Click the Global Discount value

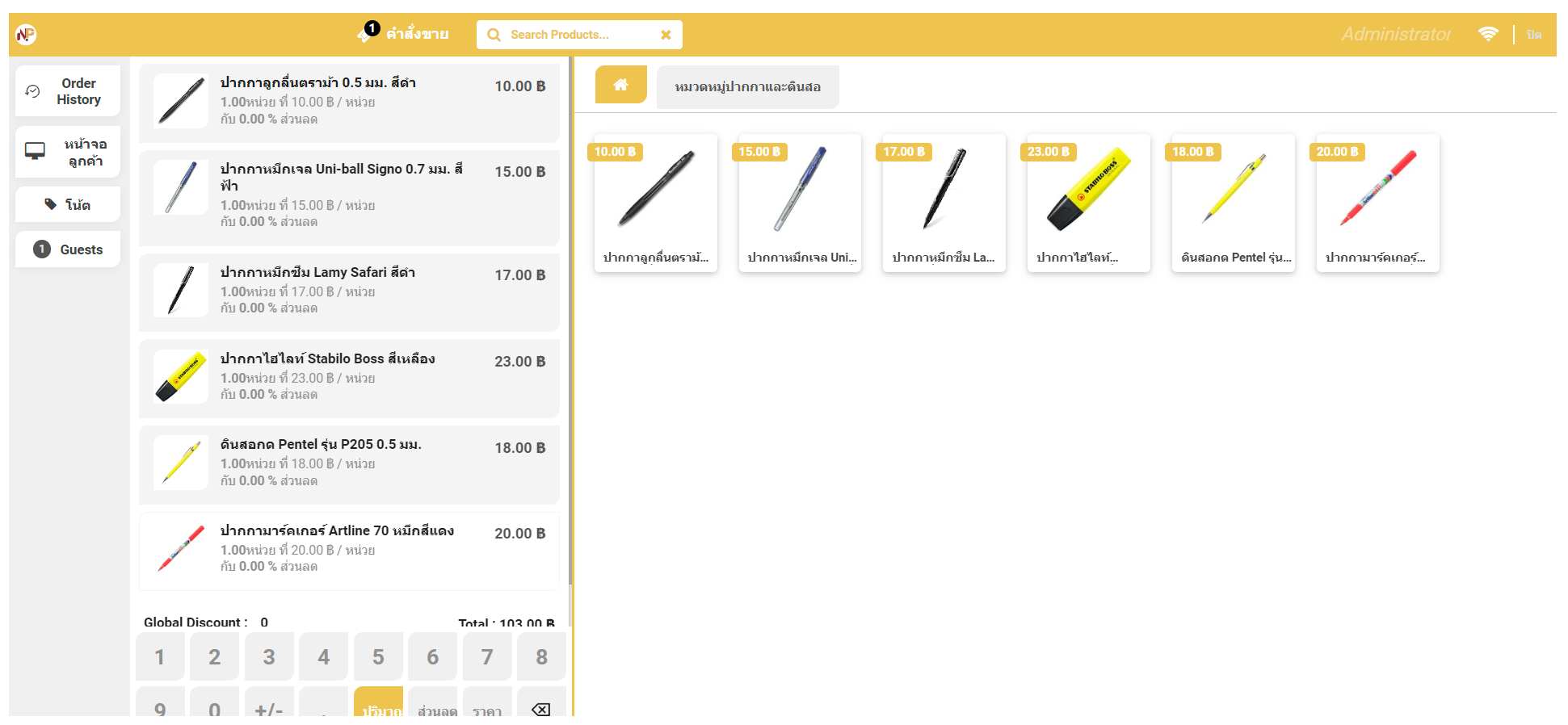pos(264,622)
